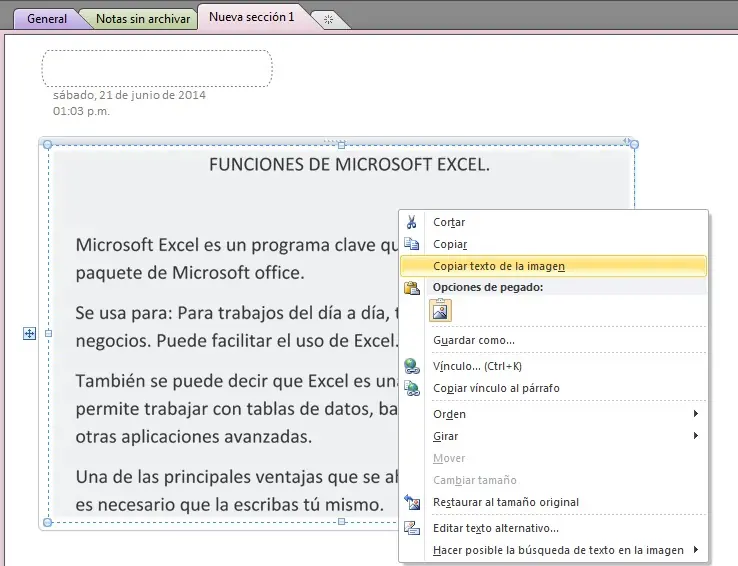Select the Nueva sección 1 tab

pyautogui.click(x=251, y=17)
